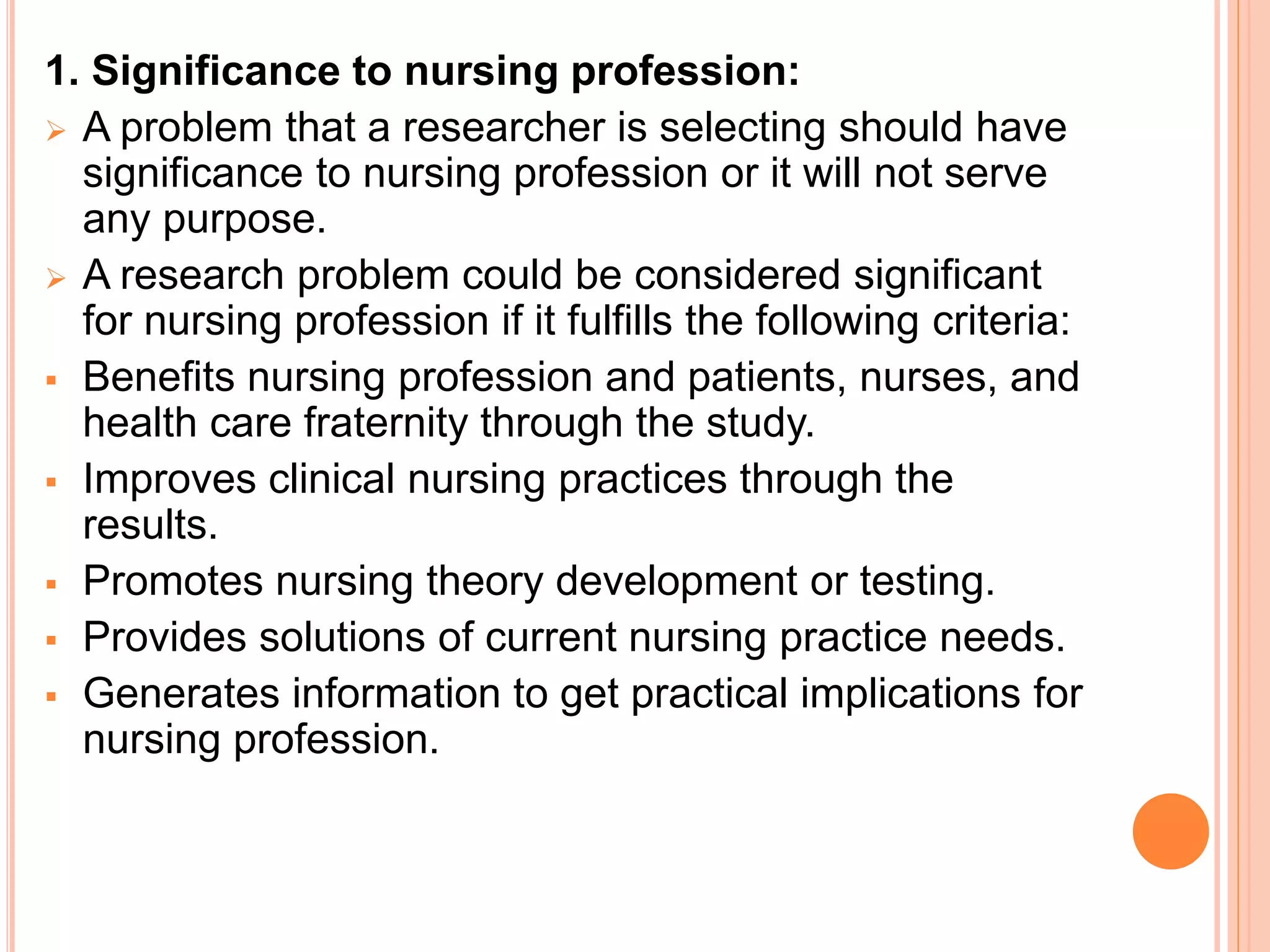Click the words 'current nursing practice needs.'

[x=775, y=638]
